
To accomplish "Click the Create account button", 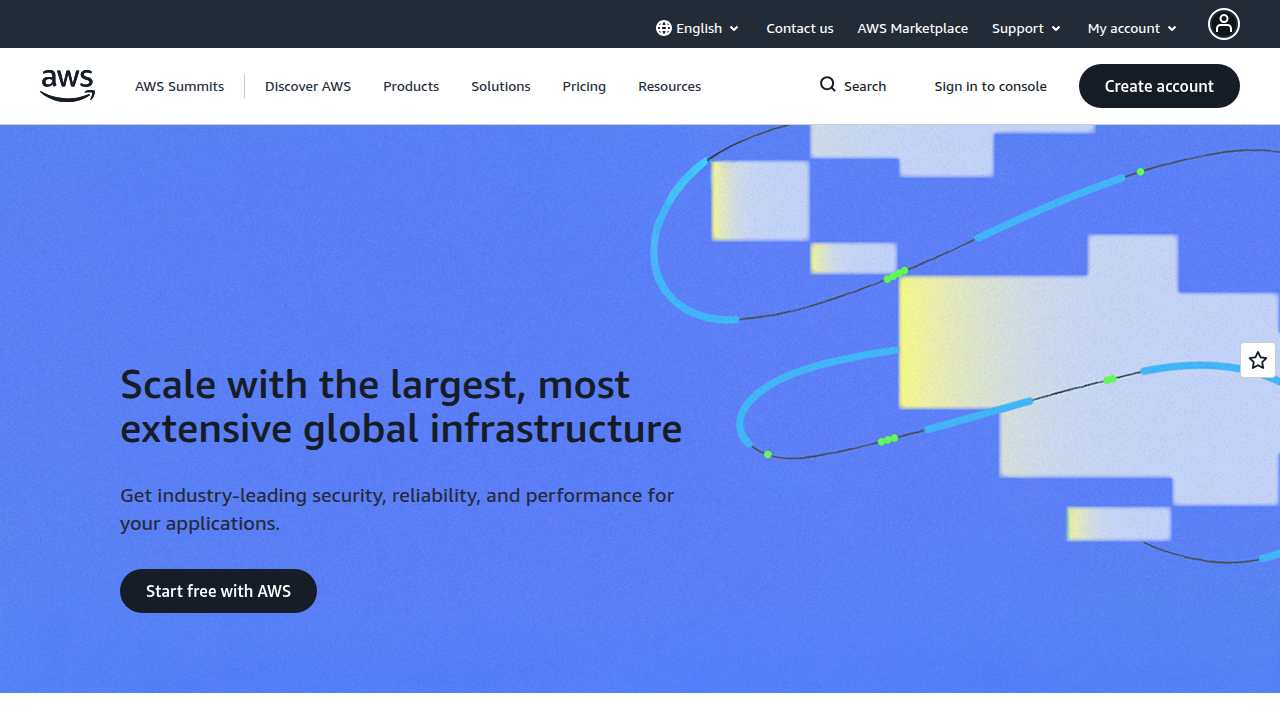I will coord(1159,86).
